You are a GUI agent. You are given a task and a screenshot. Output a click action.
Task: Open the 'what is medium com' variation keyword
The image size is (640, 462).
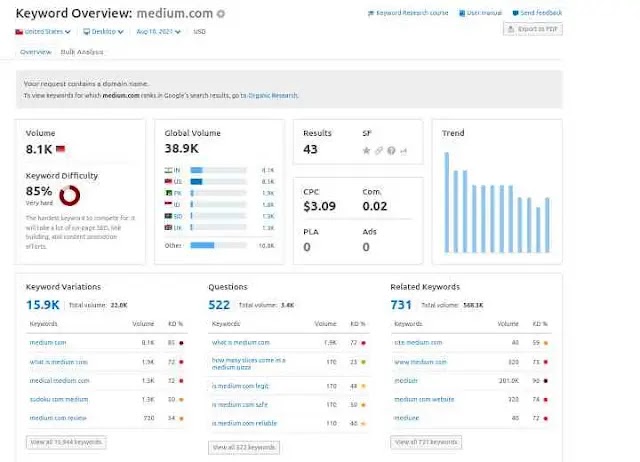[58, 362]
